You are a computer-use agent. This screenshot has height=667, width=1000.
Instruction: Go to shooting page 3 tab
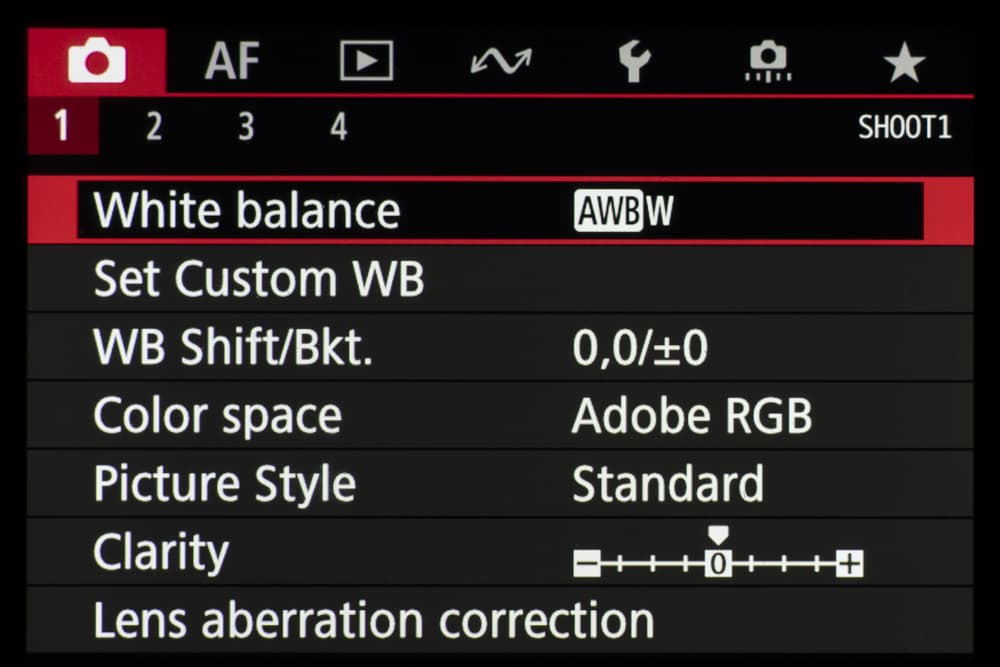[x=246, y=127]
